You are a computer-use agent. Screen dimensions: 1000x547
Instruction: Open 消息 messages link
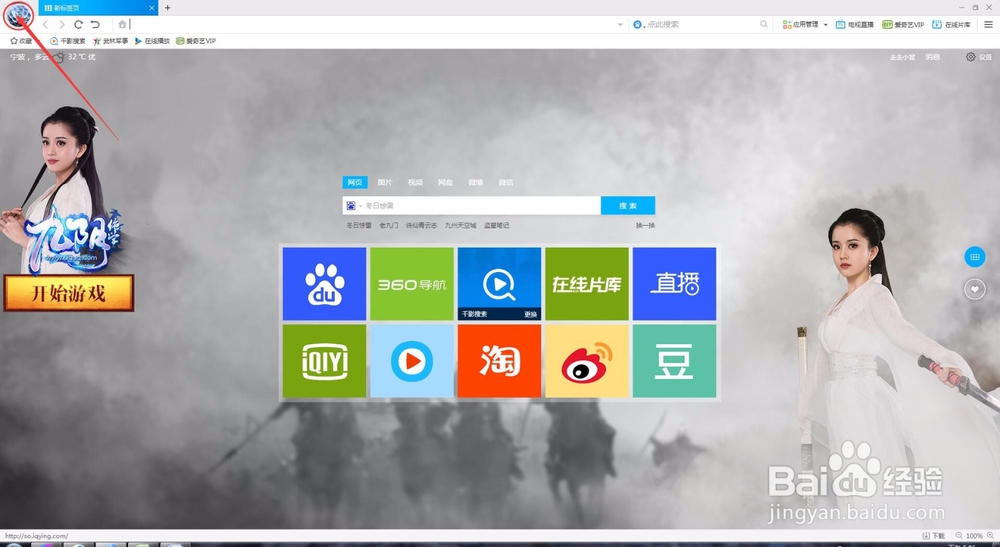pos(932,57)
